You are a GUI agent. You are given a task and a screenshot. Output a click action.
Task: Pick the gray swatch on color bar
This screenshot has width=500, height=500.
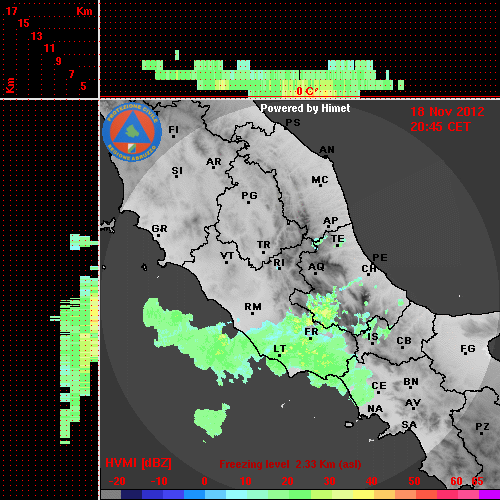click(111, 495)
